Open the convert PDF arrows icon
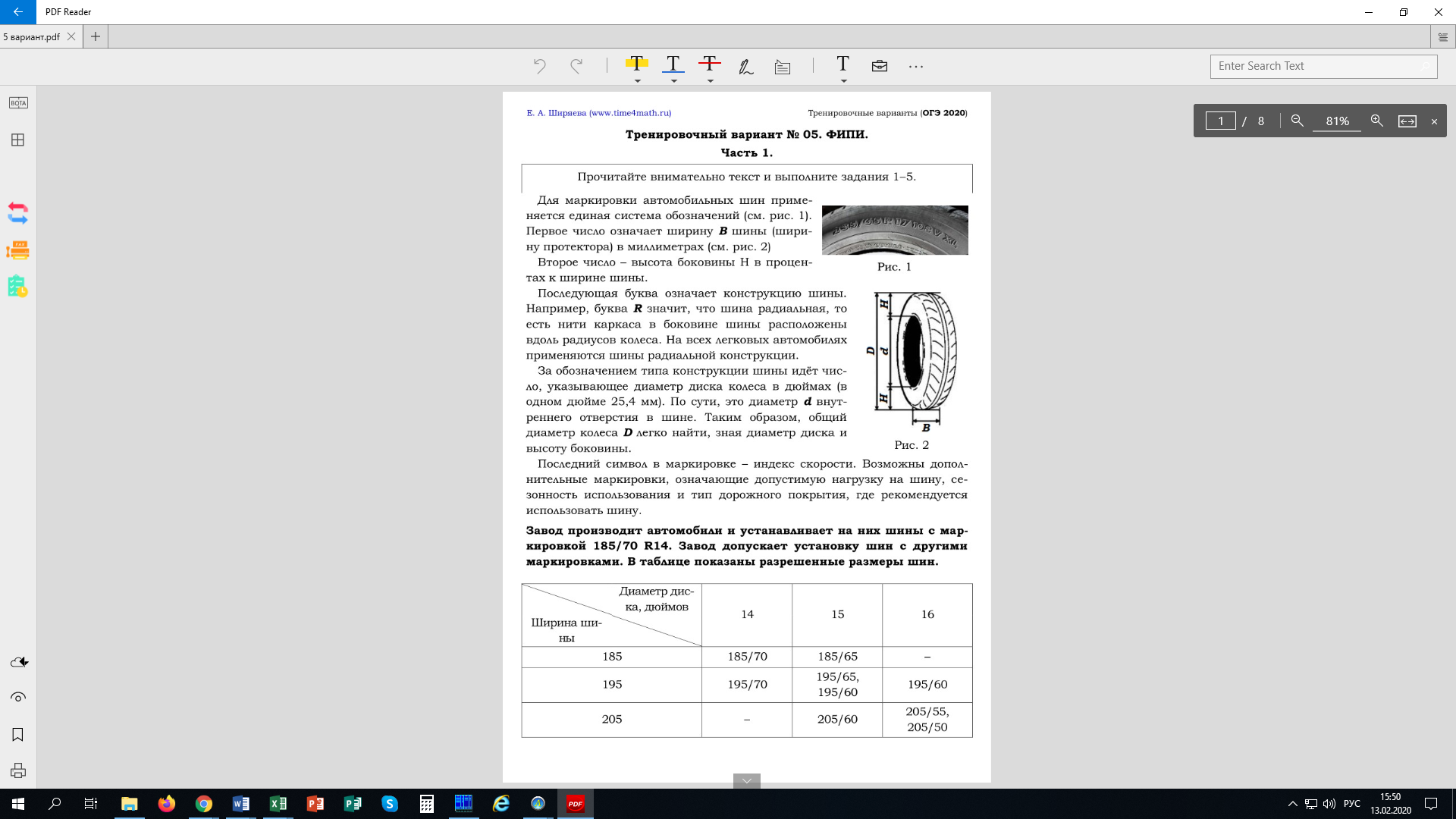Viewport: 1456px width, 819px height. [18, 213]
